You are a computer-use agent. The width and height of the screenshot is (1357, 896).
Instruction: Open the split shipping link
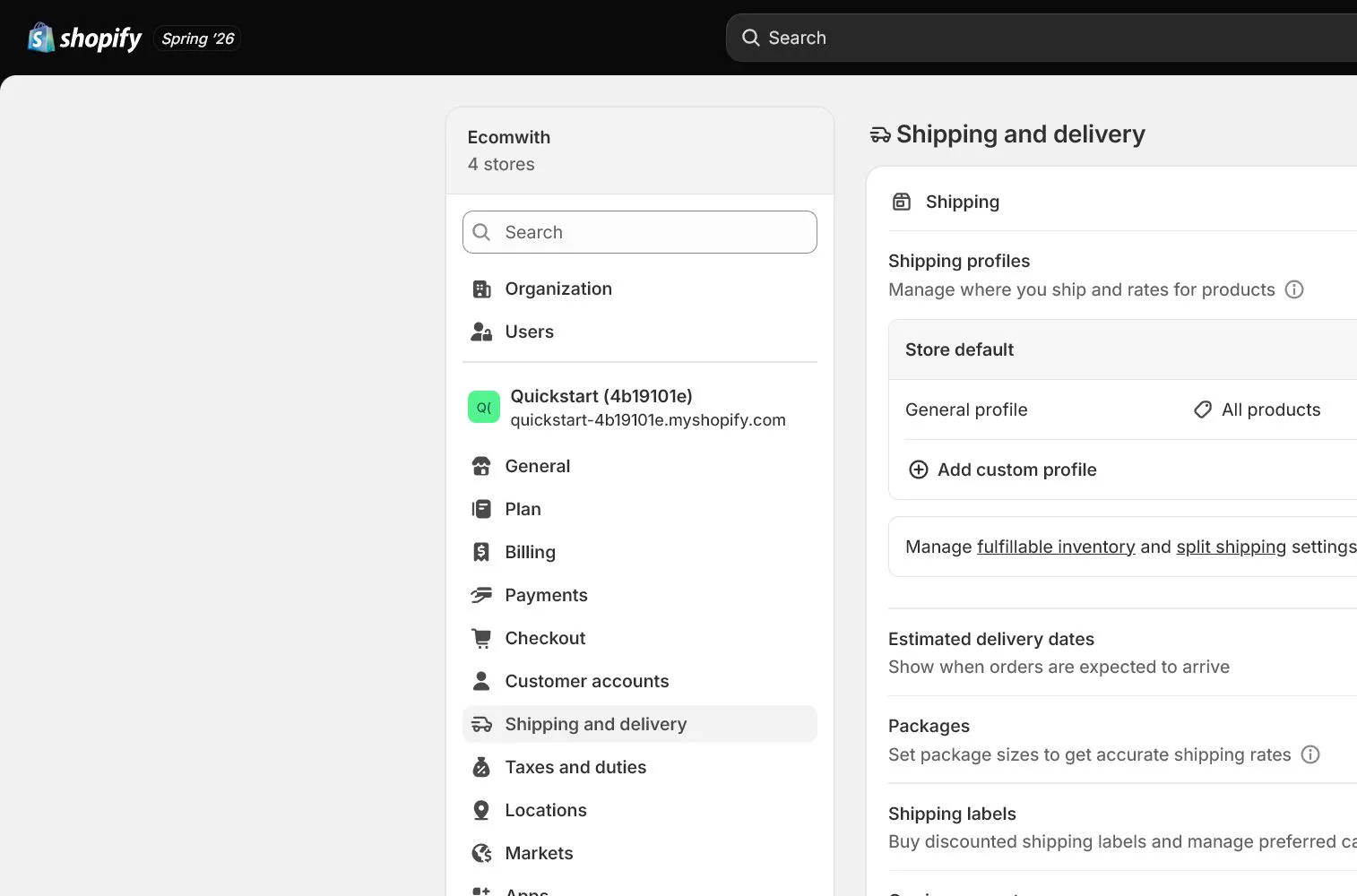click(x=1231, y=547)
